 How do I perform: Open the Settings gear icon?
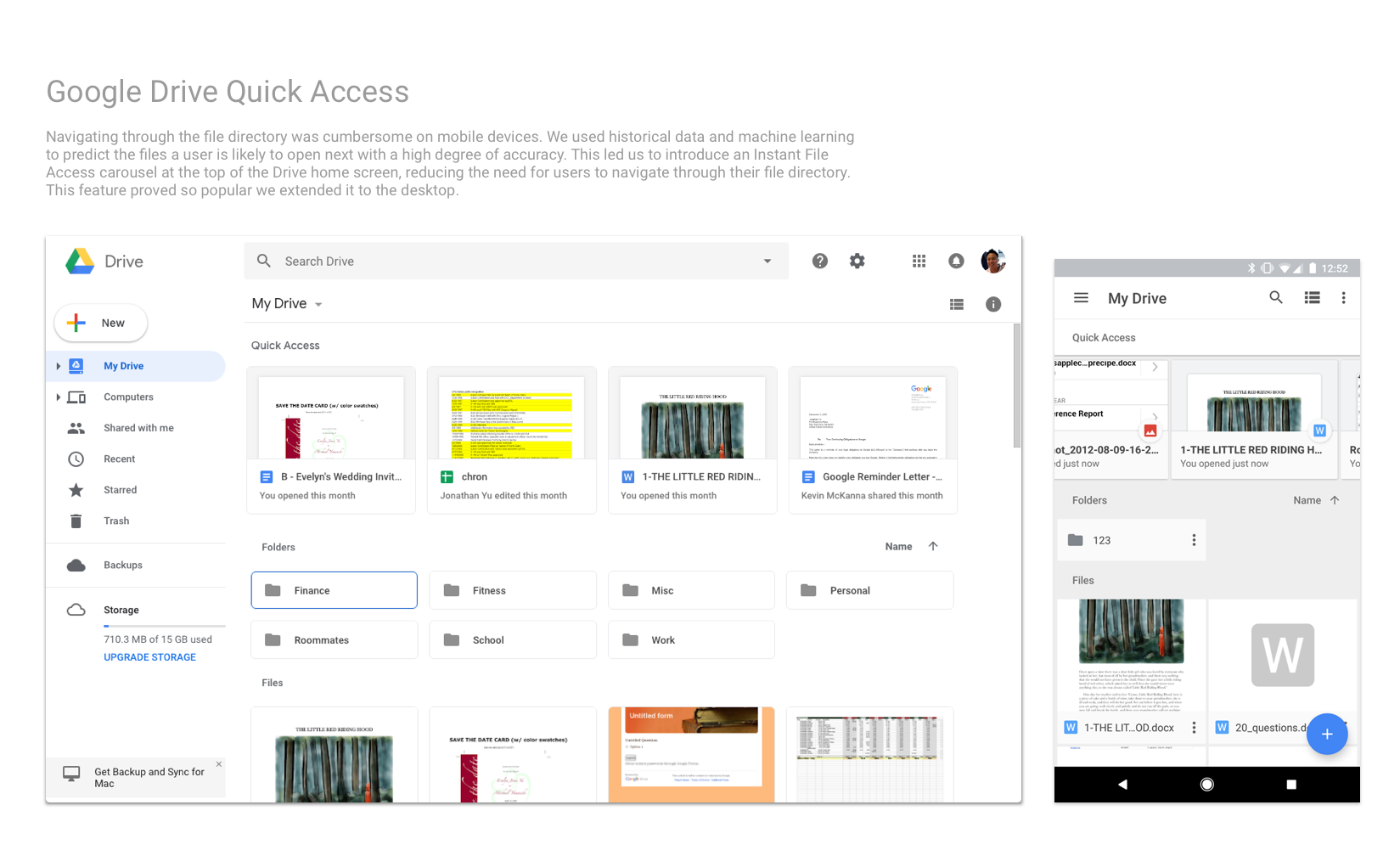click(x=857, y=261)
